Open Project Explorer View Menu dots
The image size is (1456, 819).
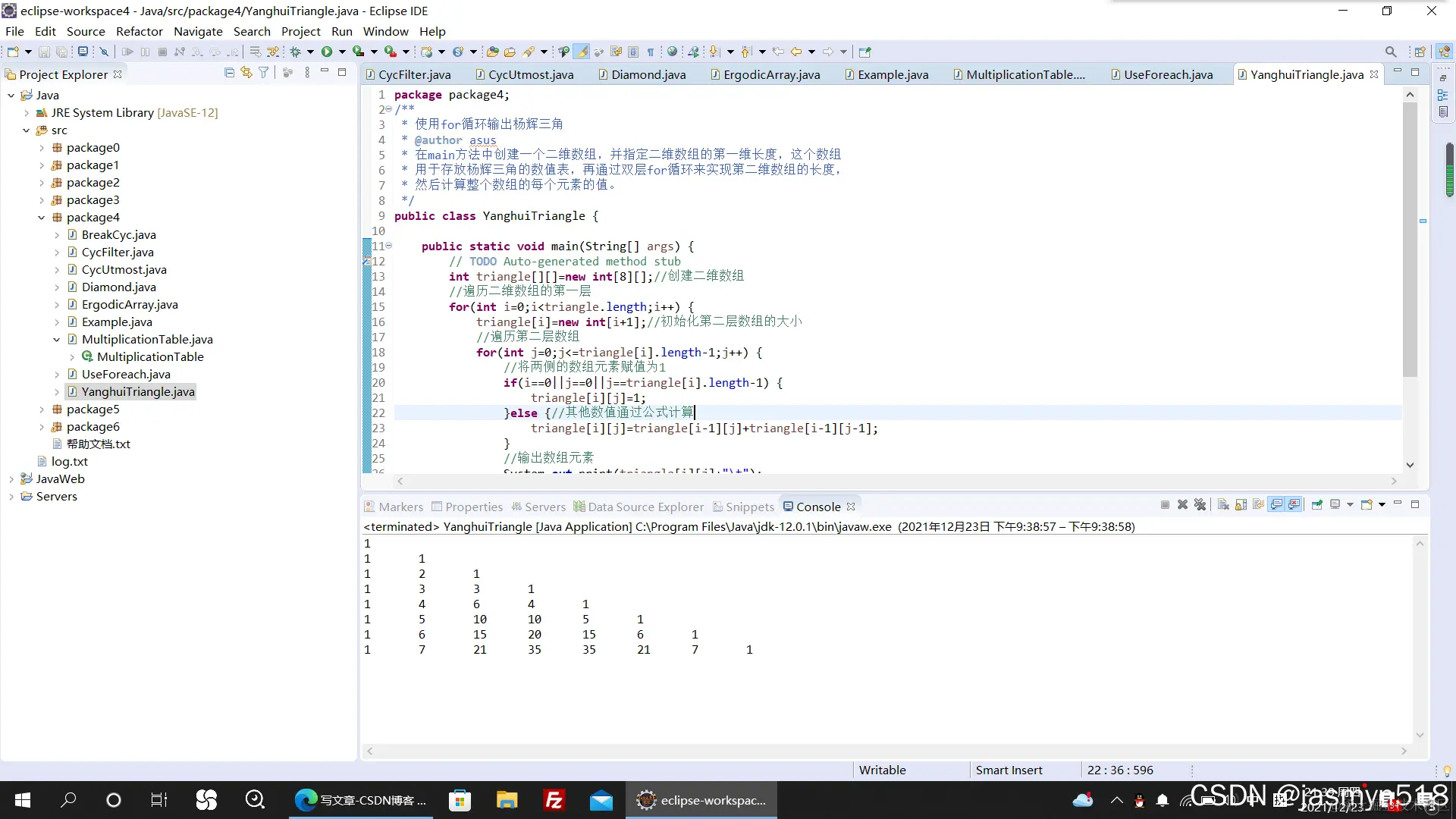point(307,72)
